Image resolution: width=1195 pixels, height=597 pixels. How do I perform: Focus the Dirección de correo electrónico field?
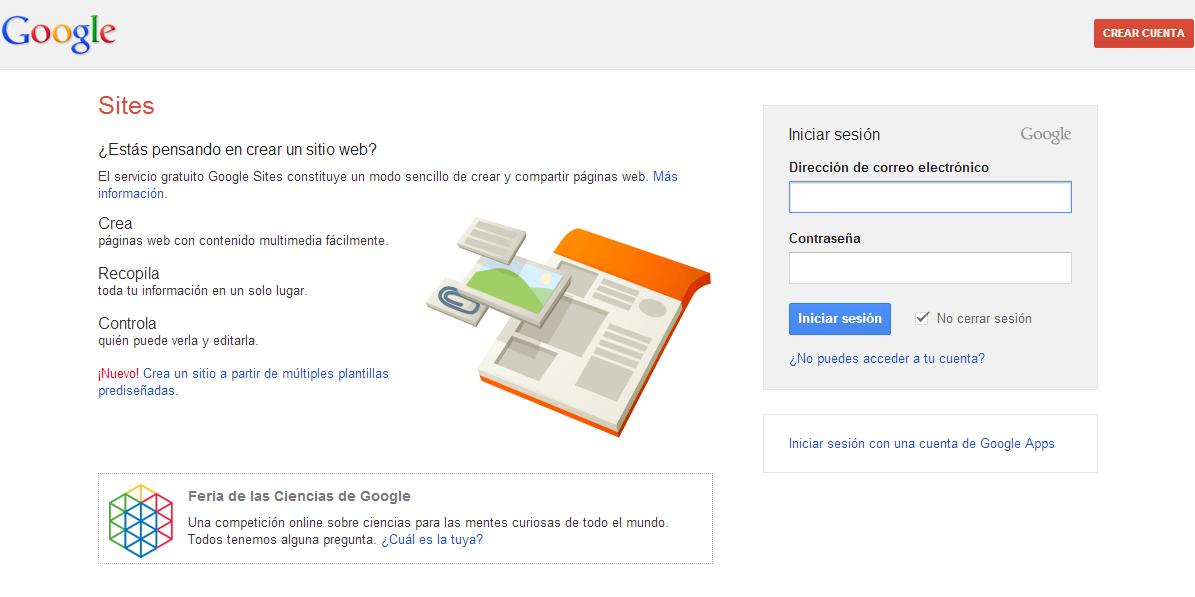click(x=930, y=197)
